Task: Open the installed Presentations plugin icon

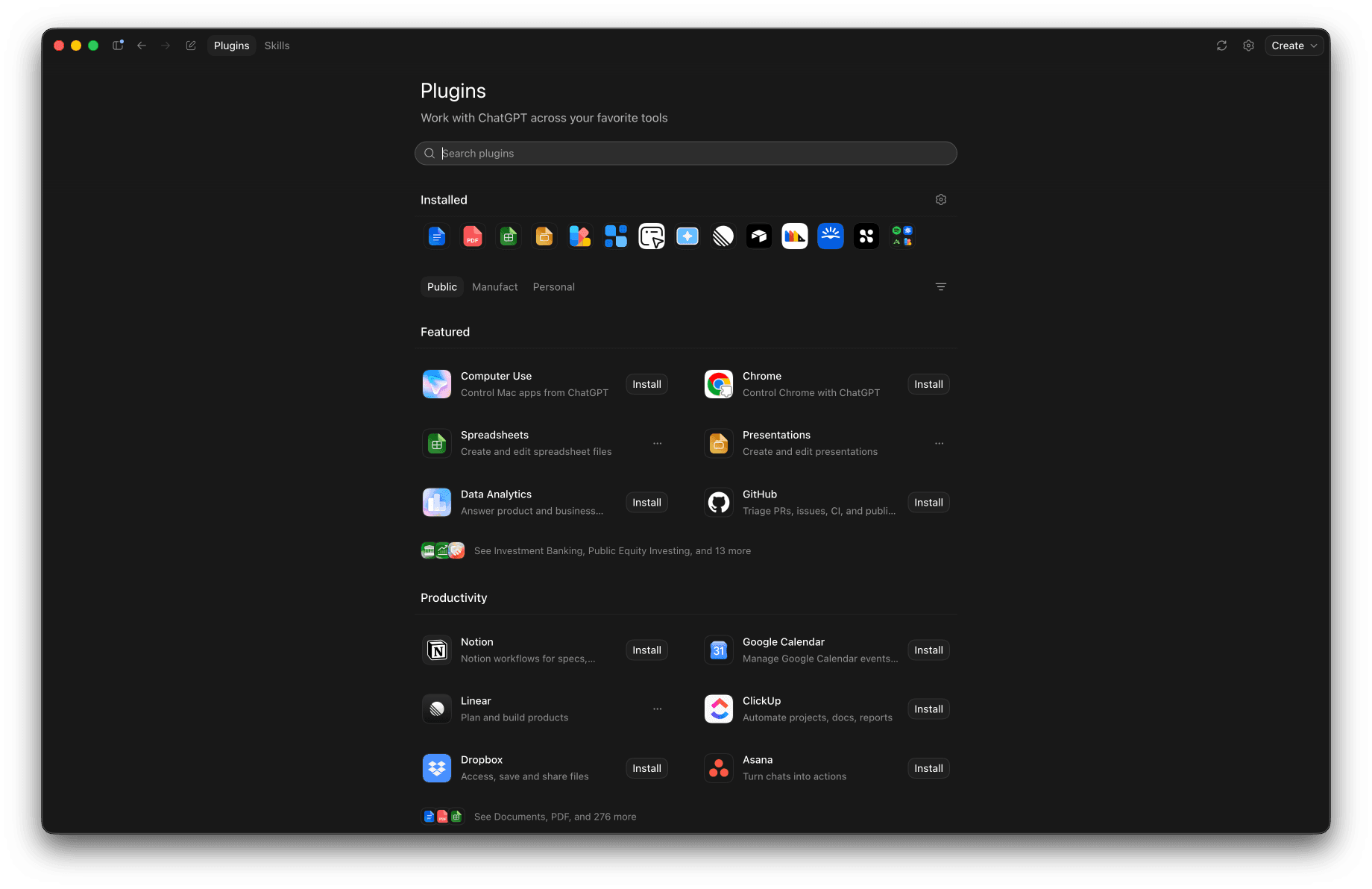Action: [544, 236]
